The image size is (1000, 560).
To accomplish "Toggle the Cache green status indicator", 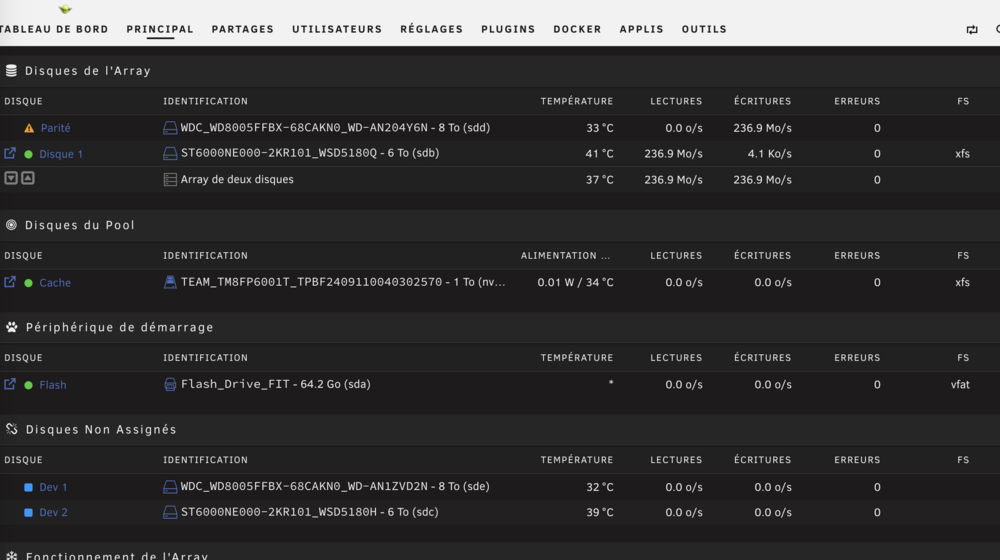I will pyautogui.click(x=29, y=283).
